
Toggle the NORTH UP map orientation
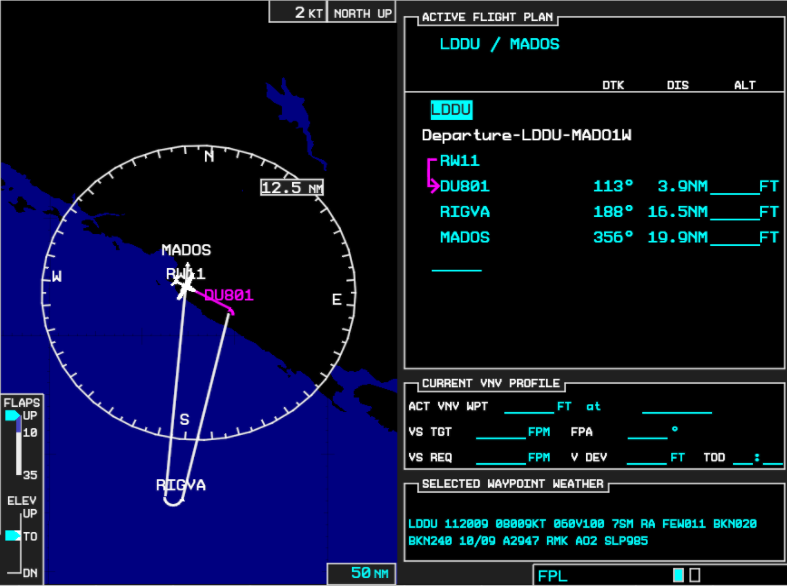tap(363, 13)
